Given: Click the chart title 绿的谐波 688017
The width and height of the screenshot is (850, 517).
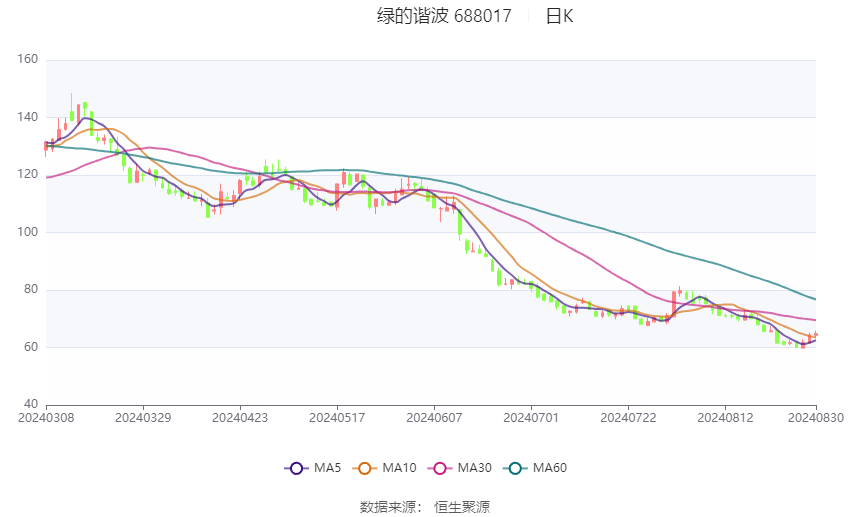Looking at the screenshot, I should pos(444,16).
